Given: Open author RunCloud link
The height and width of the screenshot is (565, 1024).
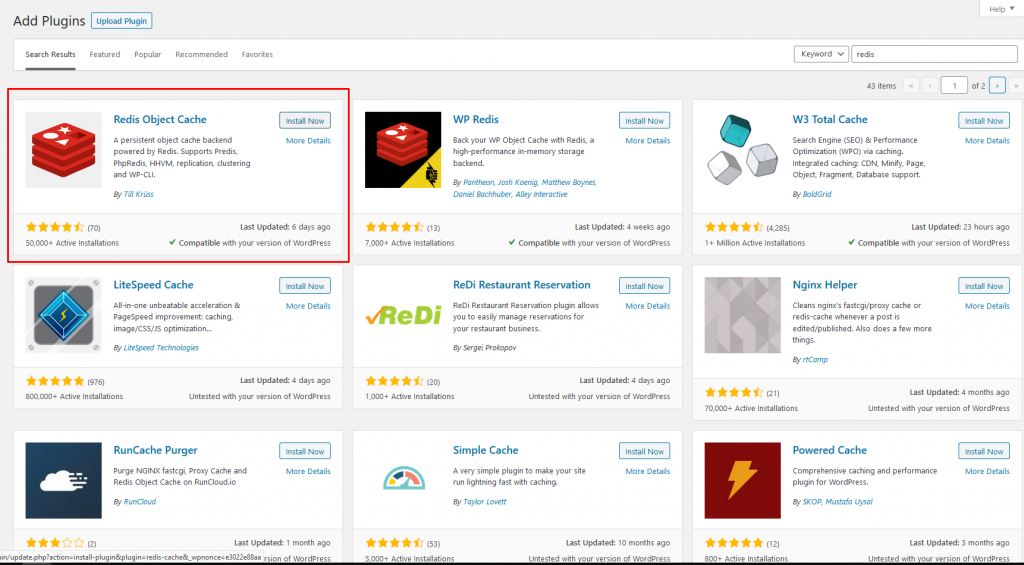Looking at the screenshot, I should pos(140,502).
